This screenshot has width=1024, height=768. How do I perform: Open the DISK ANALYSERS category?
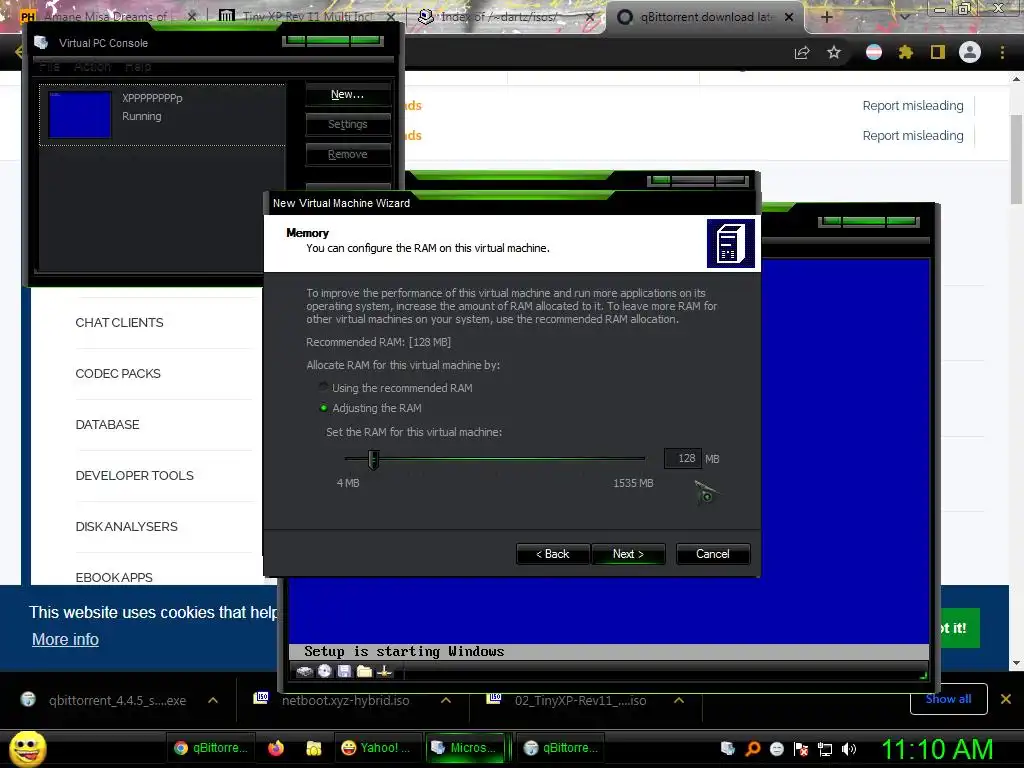(x=126, y=526)
